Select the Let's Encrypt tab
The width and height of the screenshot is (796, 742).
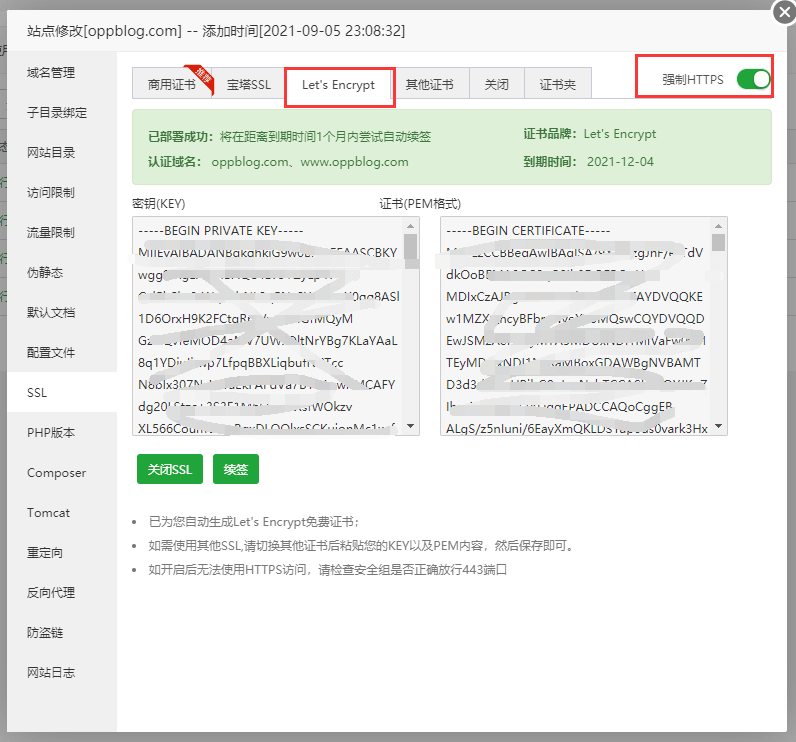pos(339,85)
